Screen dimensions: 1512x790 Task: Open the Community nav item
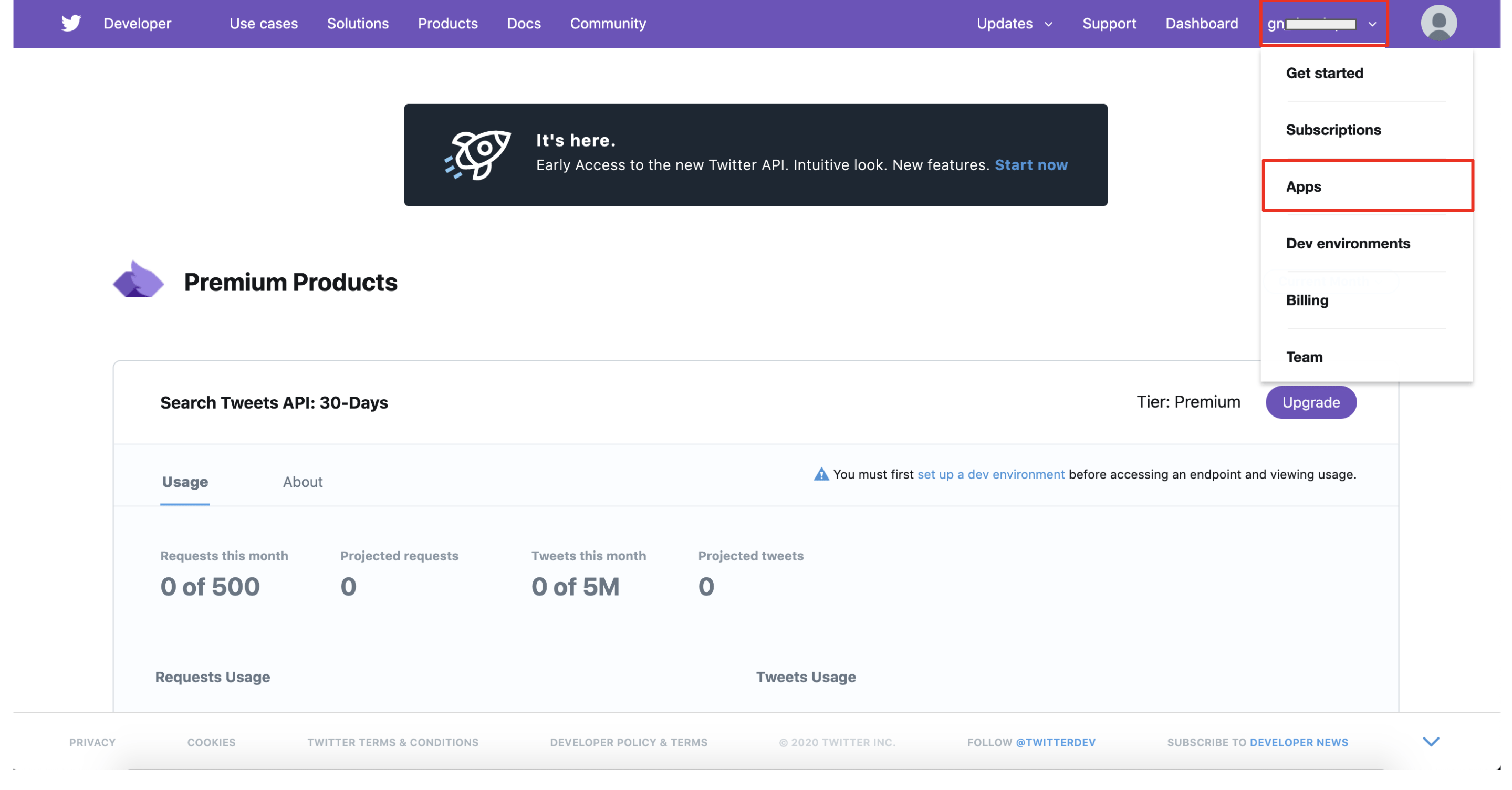tap(608, 24)
